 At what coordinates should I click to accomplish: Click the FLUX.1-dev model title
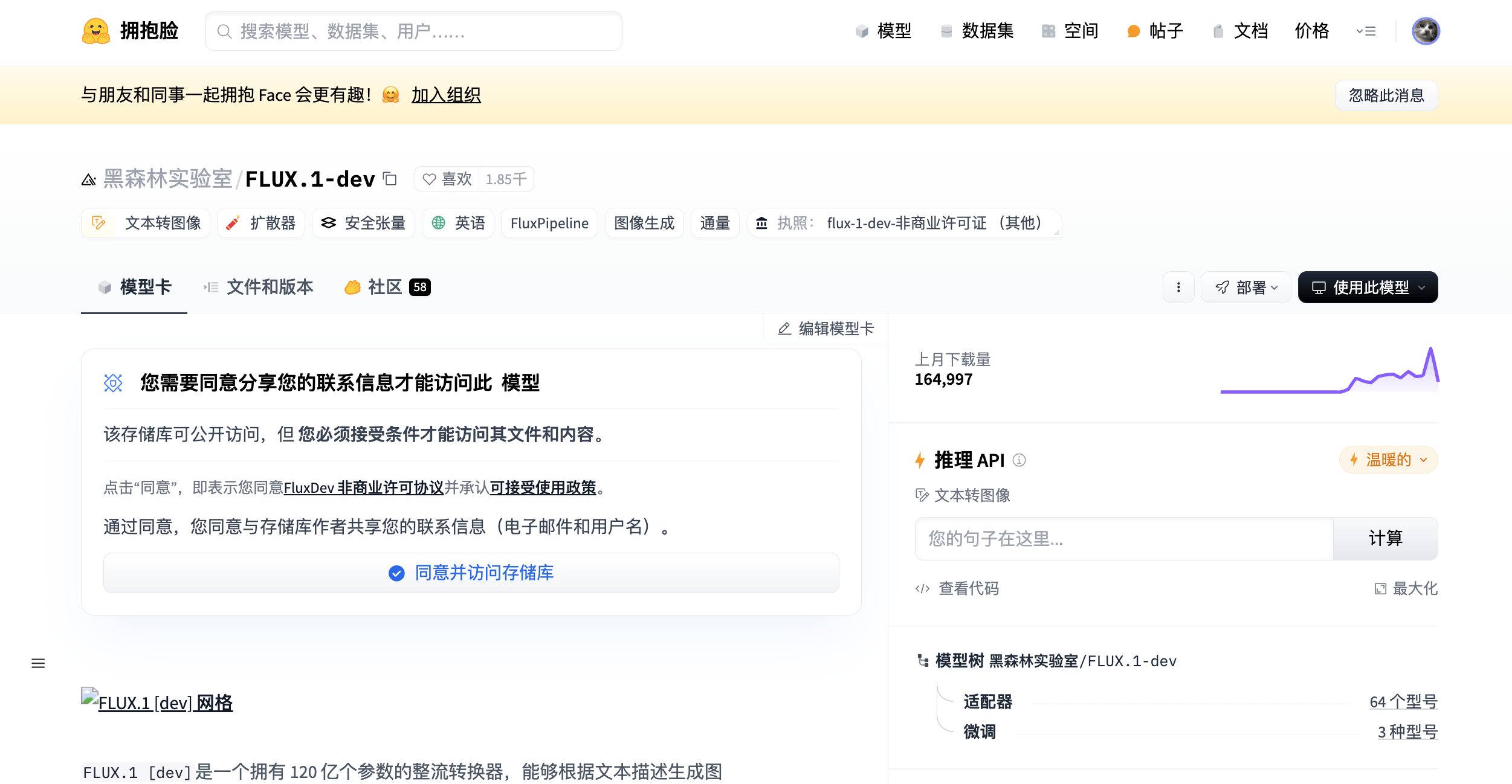pyautogui.click(x=310, y=179)
